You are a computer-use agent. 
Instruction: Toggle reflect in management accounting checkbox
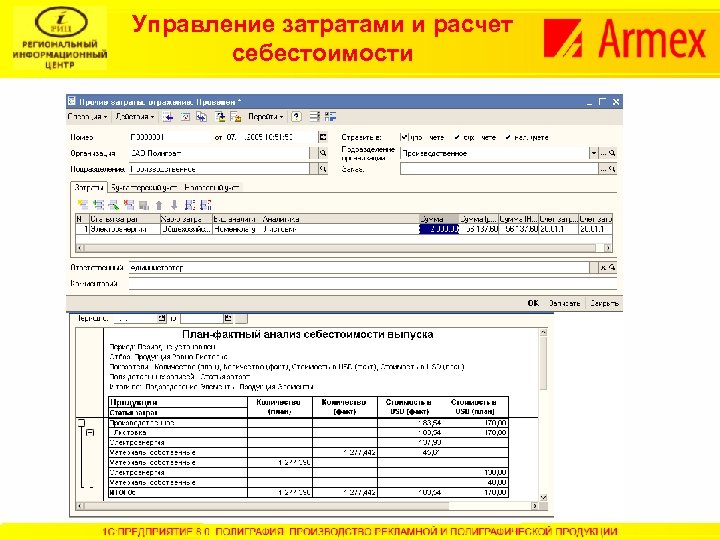click(404, 137)
